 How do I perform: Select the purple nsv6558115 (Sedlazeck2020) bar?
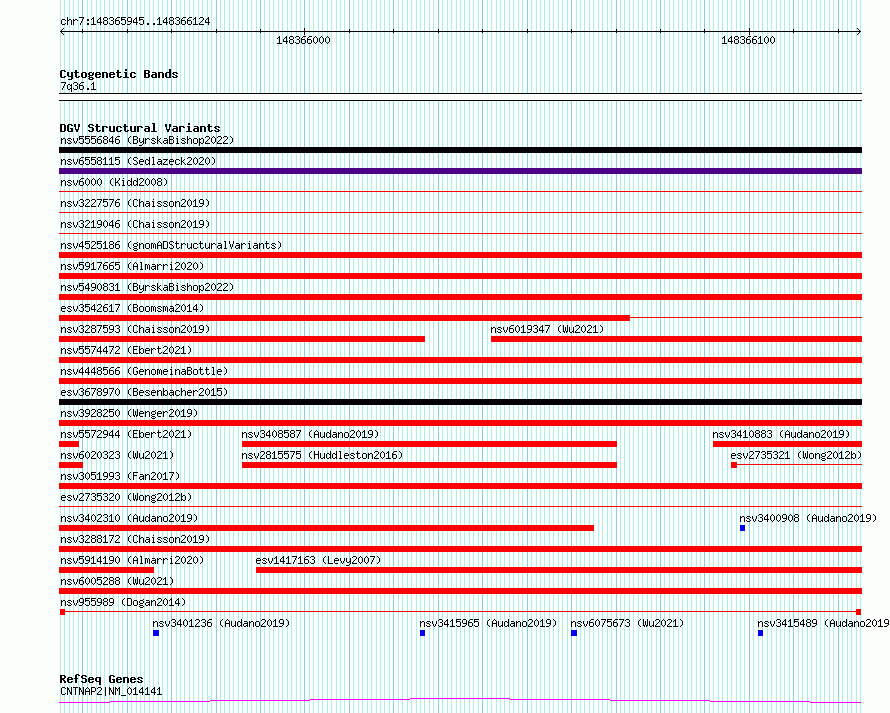click(460, 171)
